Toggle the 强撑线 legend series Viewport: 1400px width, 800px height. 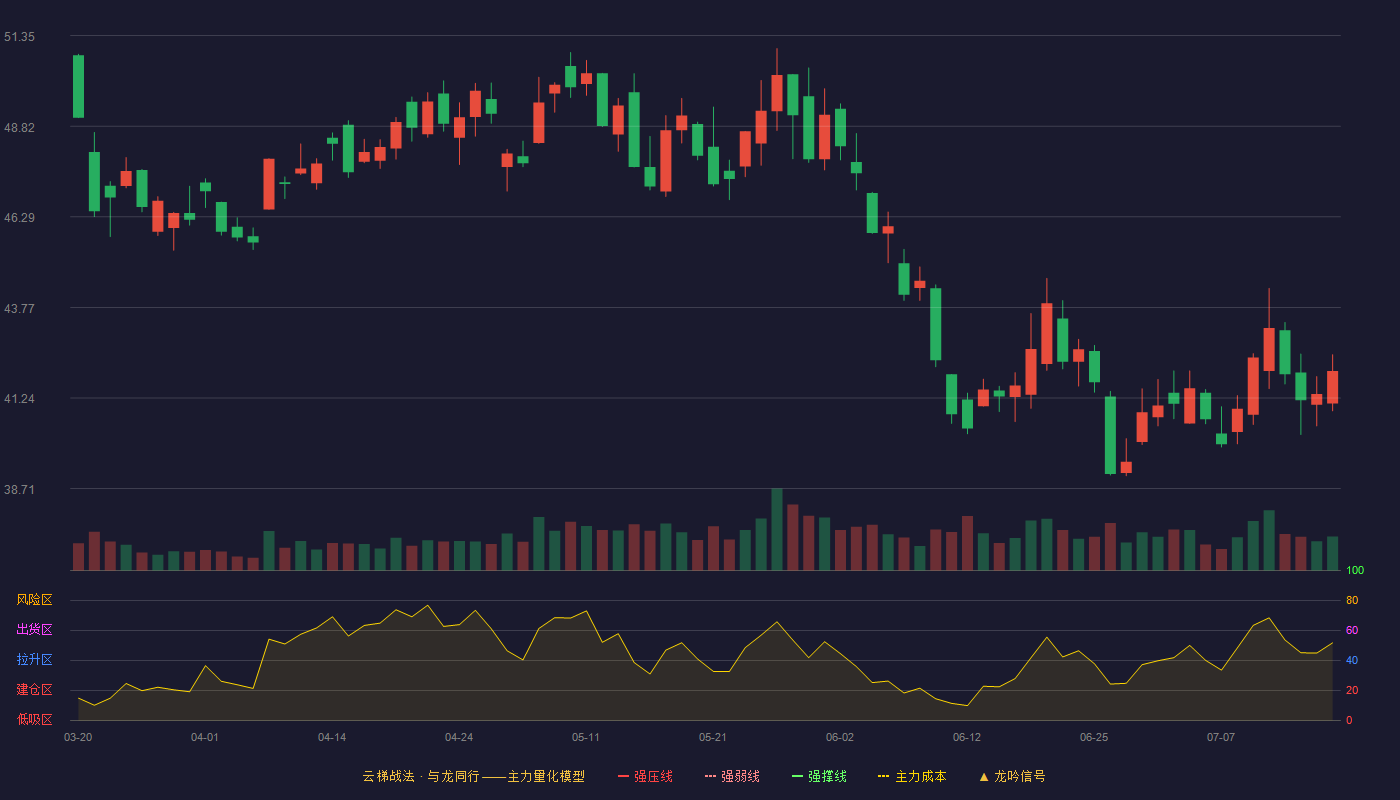(819, 776)
